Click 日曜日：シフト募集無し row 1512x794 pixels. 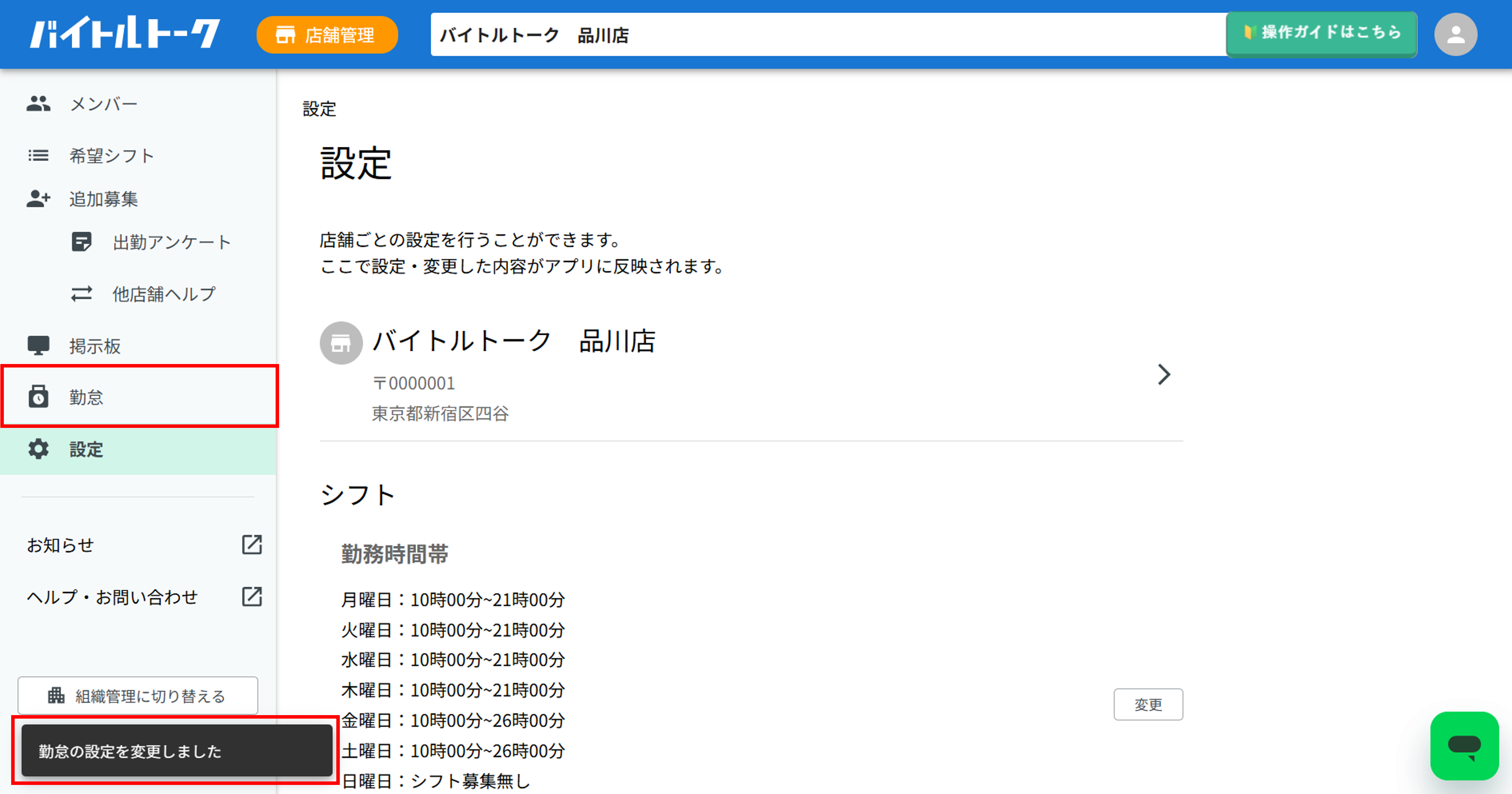coord(435,781)
